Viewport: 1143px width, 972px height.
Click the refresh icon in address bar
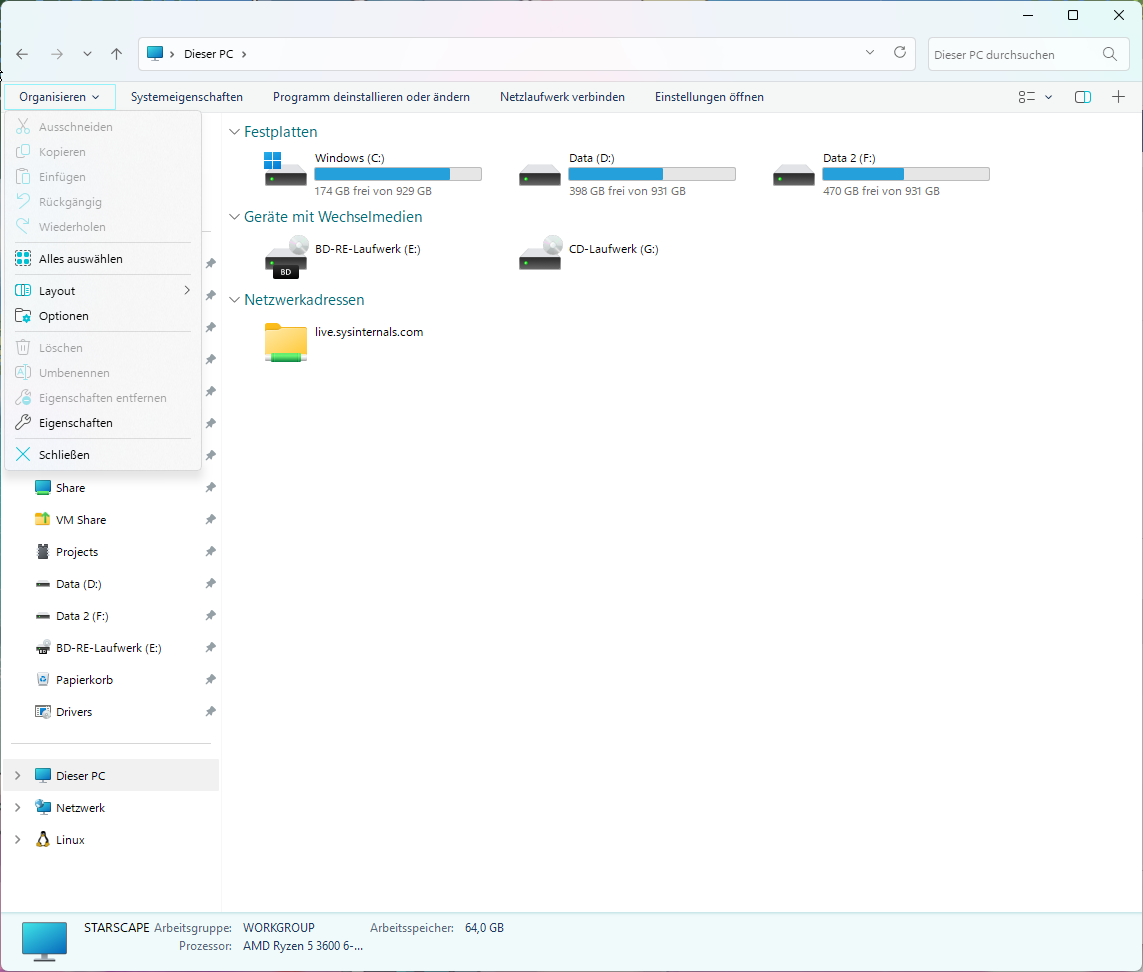point(899,53)
